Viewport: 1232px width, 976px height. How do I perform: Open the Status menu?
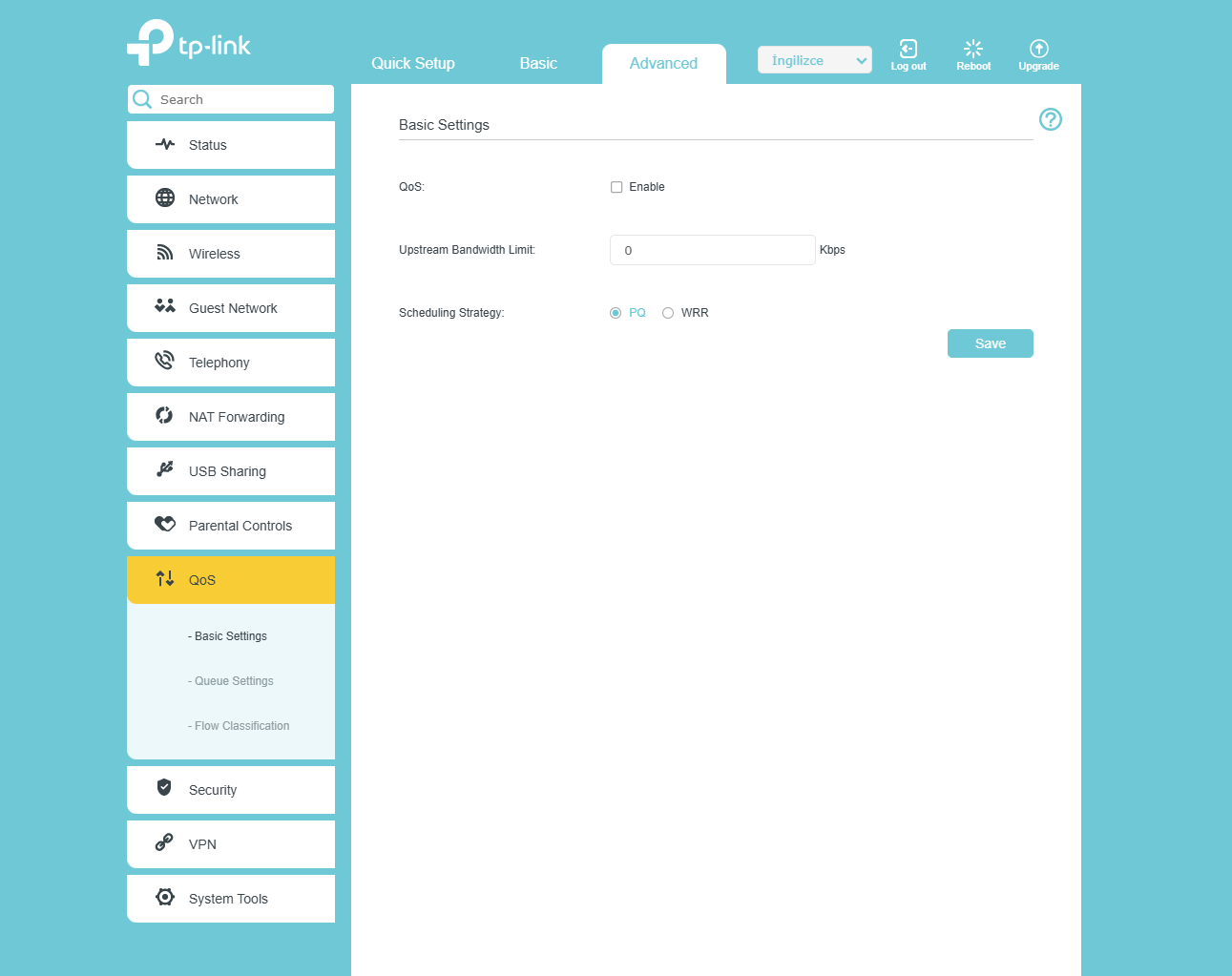click(x=231, y=145)
